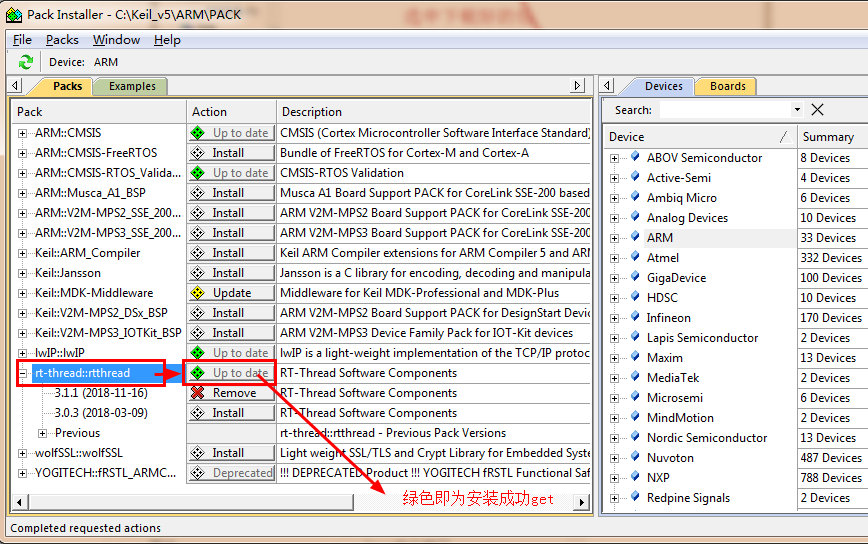Viewport: 868px width, 544px height.
Task: Click the chip icon beside HDSC
Action: [636, 297]
